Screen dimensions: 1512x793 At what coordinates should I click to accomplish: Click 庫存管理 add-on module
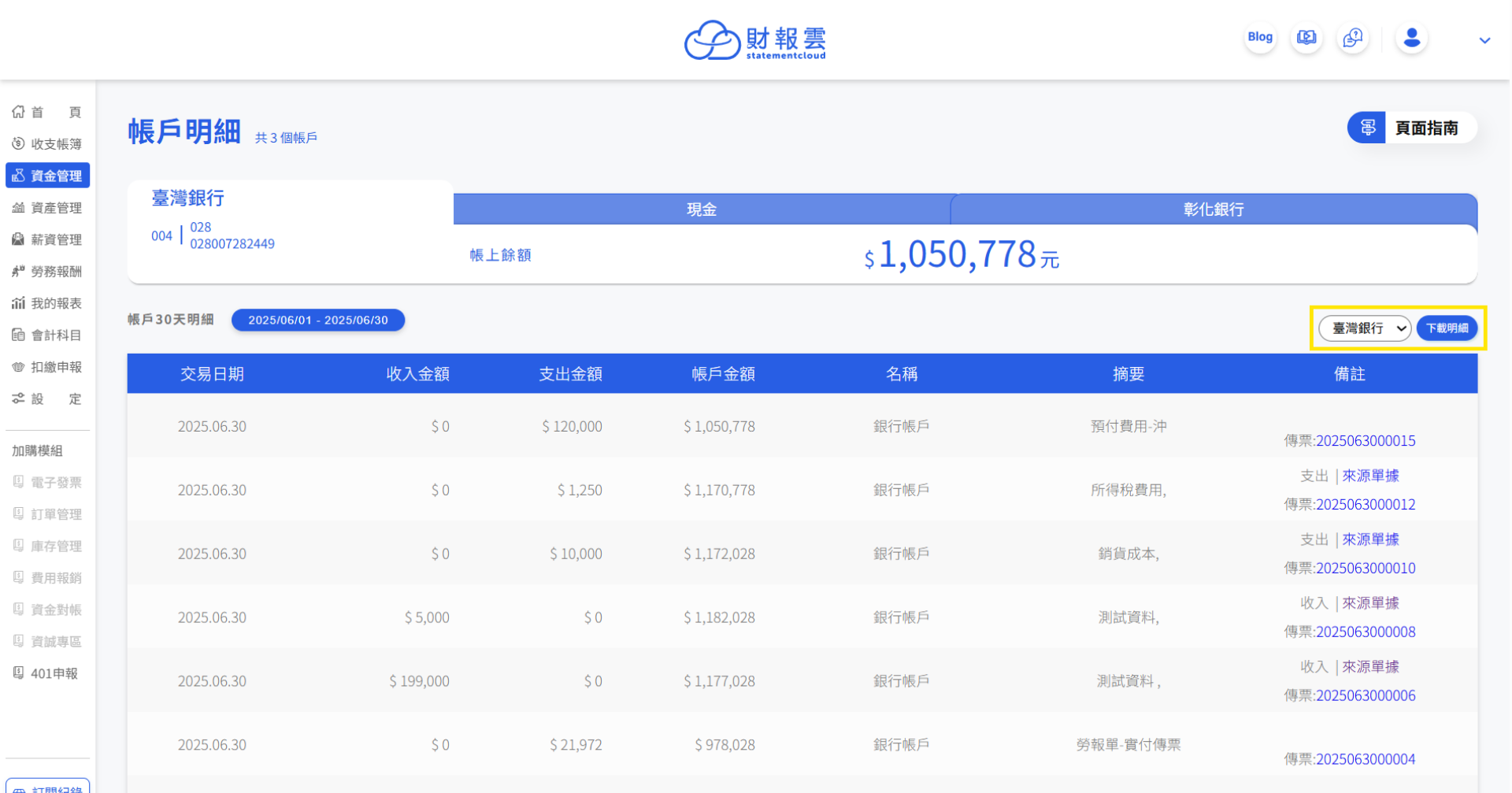click(47, 547)
